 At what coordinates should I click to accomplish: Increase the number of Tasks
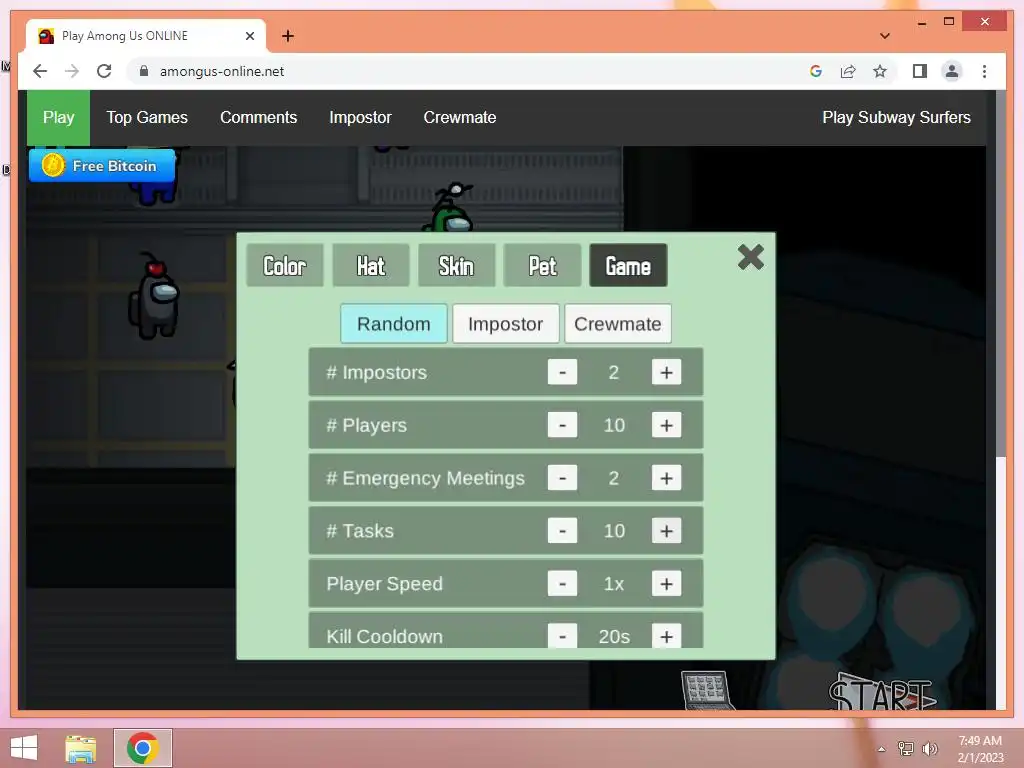point(666,531)
